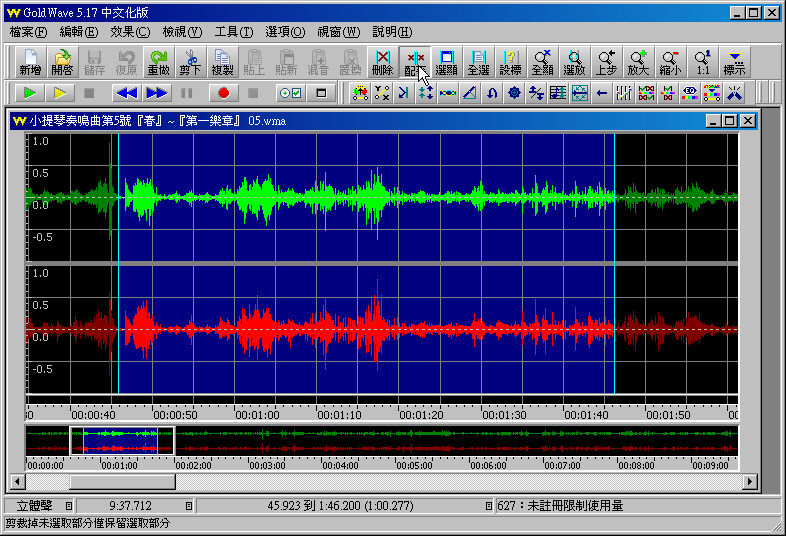Open the 標示 dropdown in toolbar
The image size is (786, 536).
(735, 62)
